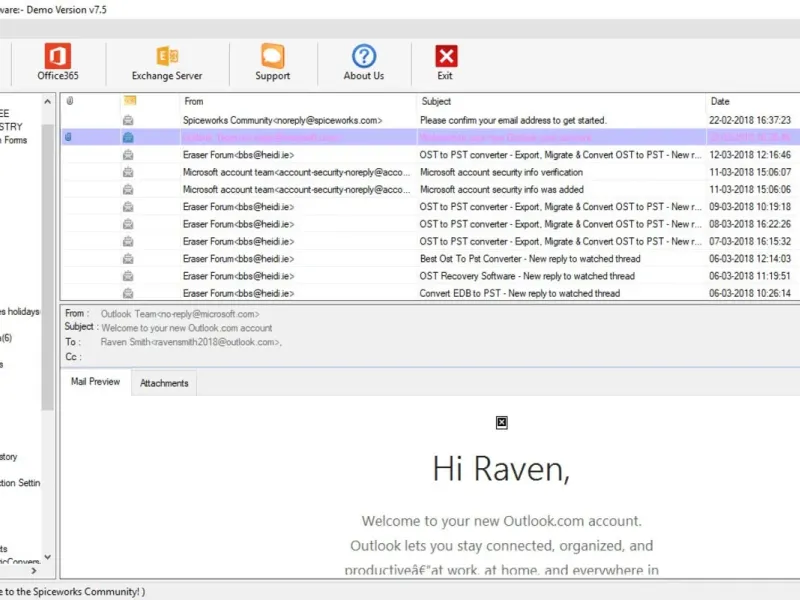Image resolution: width=800 pixels, height=600 pixels.
Task: Select subject 'Convert EDB to PST - New reply'
Action: click(x=519, y=293)
